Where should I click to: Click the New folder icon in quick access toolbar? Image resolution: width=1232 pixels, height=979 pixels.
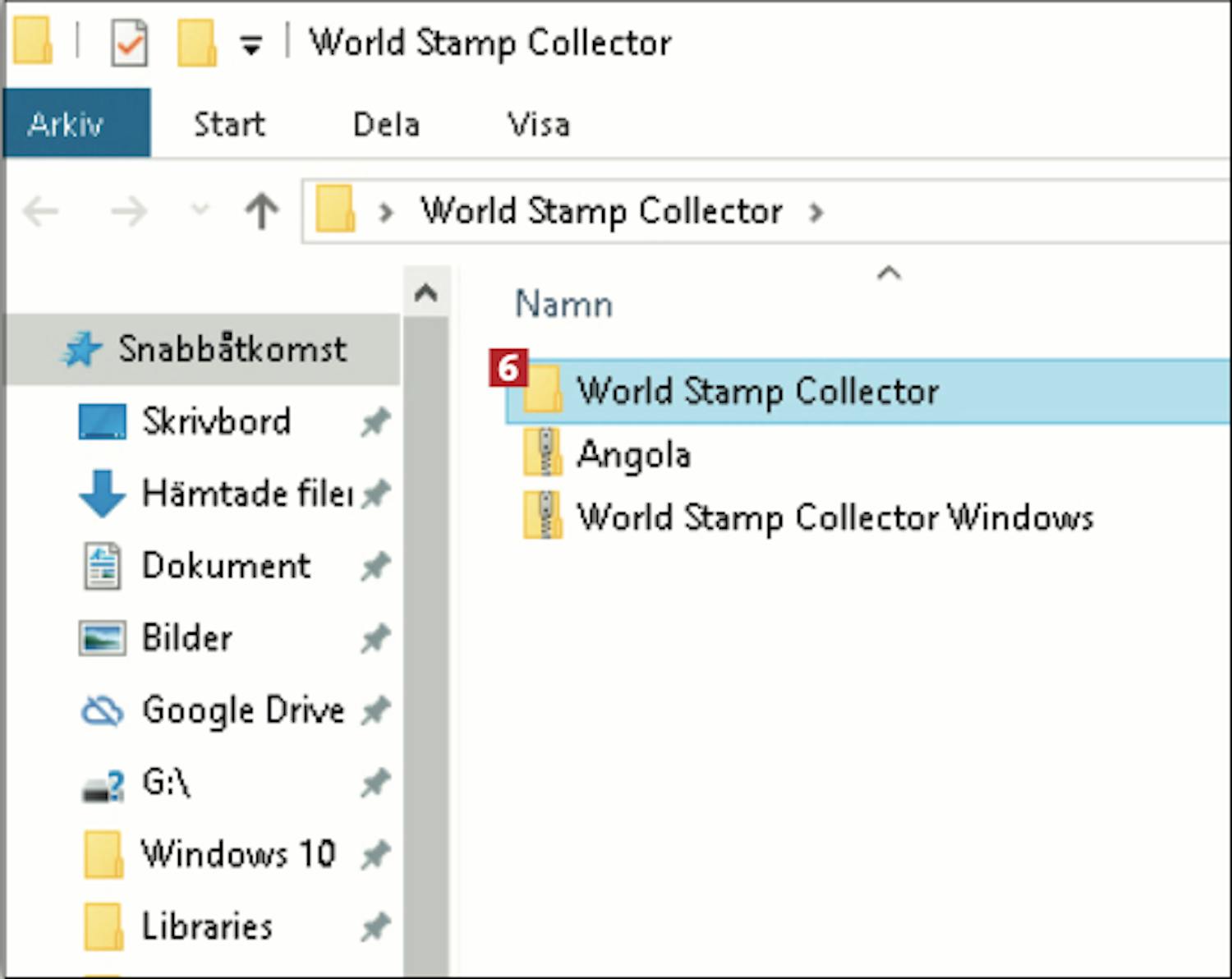pos(195,42)
